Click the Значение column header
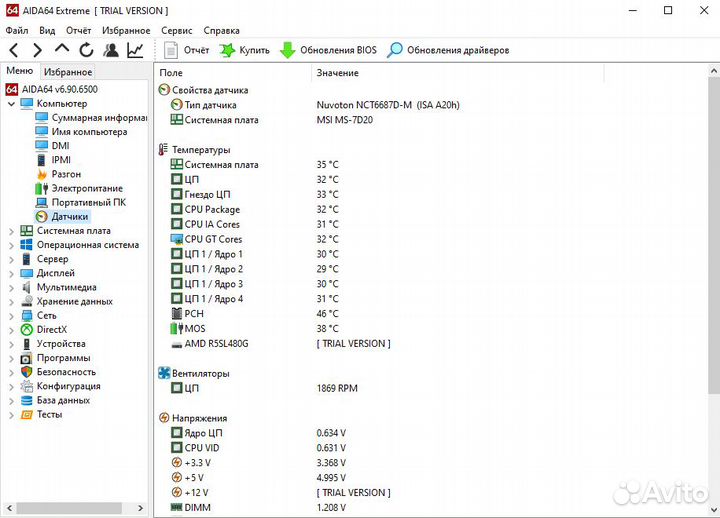720x518 pixels. [x=337, y=73]
